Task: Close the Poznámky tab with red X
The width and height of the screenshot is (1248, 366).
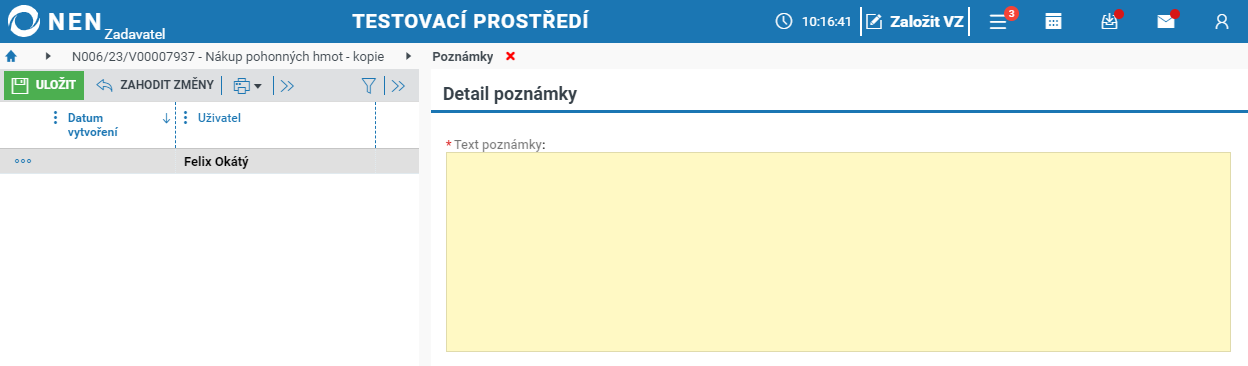Action: pyautogui.click(x=510, y=56)
